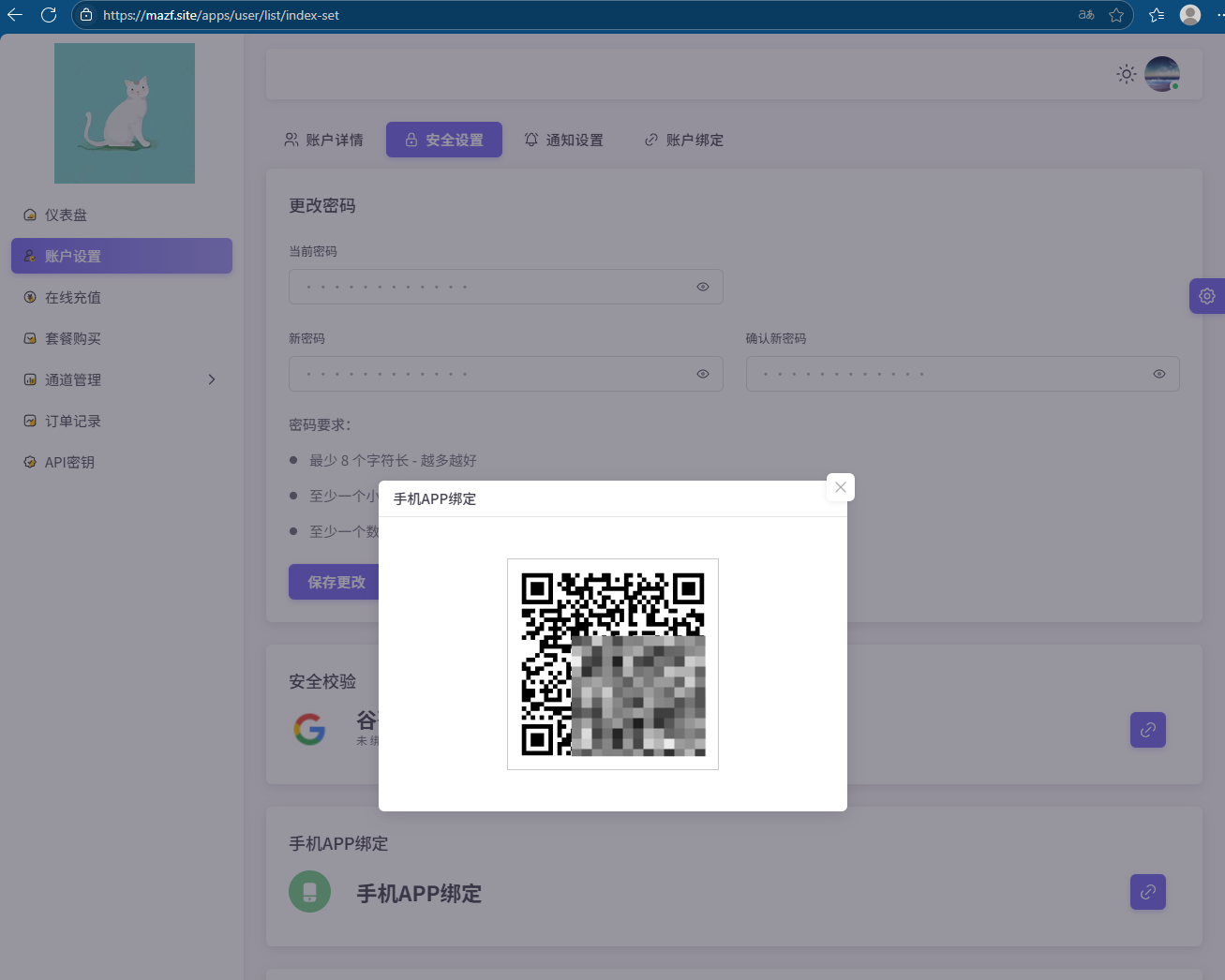The height and width of the screenshot is (980, 1225).
Task: Open user avatar menu in header
Action: (x=1162, y=74)
